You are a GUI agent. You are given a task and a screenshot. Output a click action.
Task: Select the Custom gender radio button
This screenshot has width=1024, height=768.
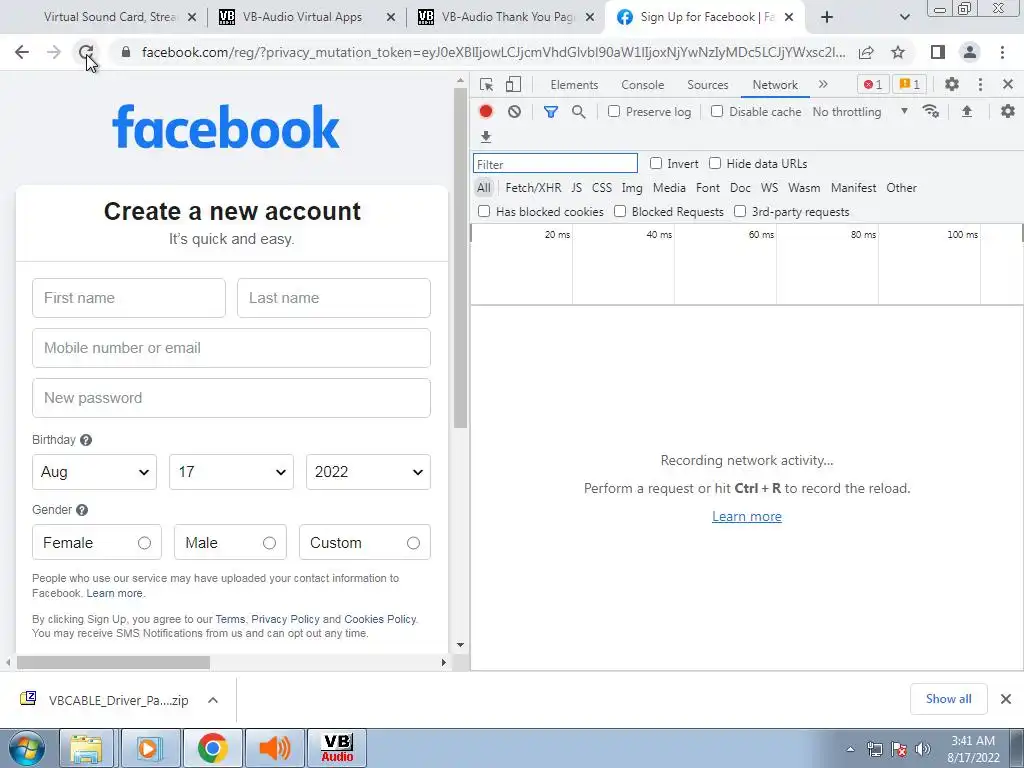click(413, 543)
